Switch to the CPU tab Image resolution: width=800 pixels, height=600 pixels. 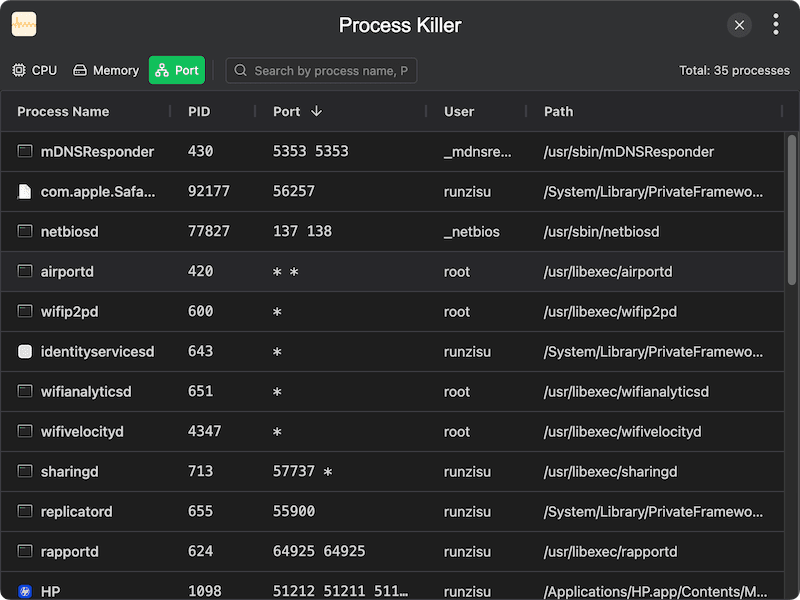coord(35,71)
